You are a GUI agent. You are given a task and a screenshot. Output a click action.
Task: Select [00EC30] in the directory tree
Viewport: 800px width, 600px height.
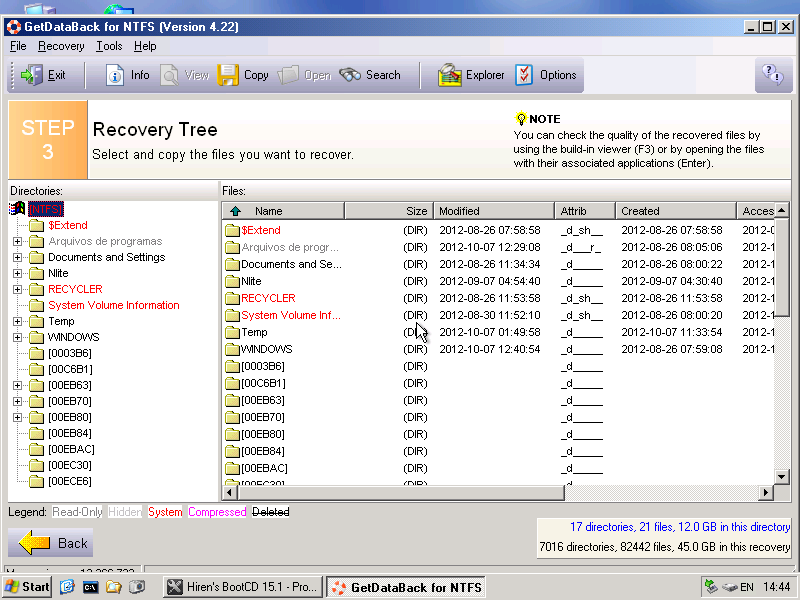70,465
